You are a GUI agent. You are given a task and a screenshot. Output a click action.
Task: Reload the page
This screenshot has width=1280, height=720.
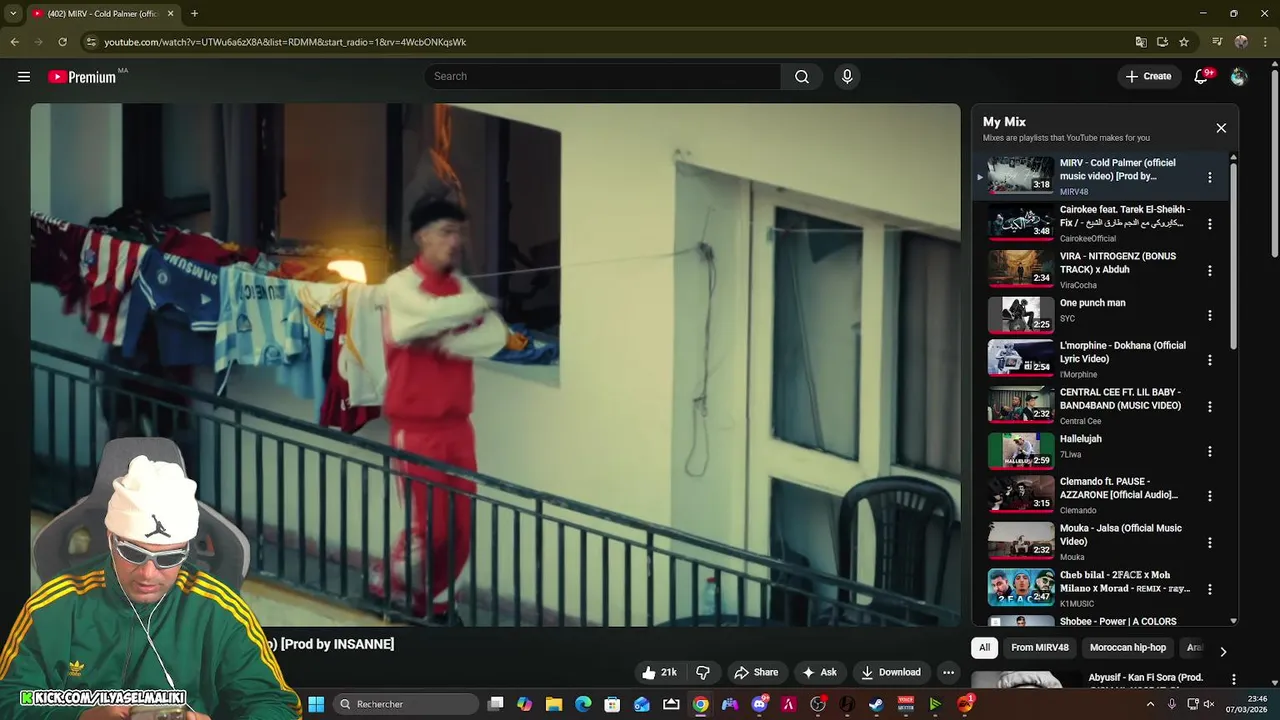62,42
